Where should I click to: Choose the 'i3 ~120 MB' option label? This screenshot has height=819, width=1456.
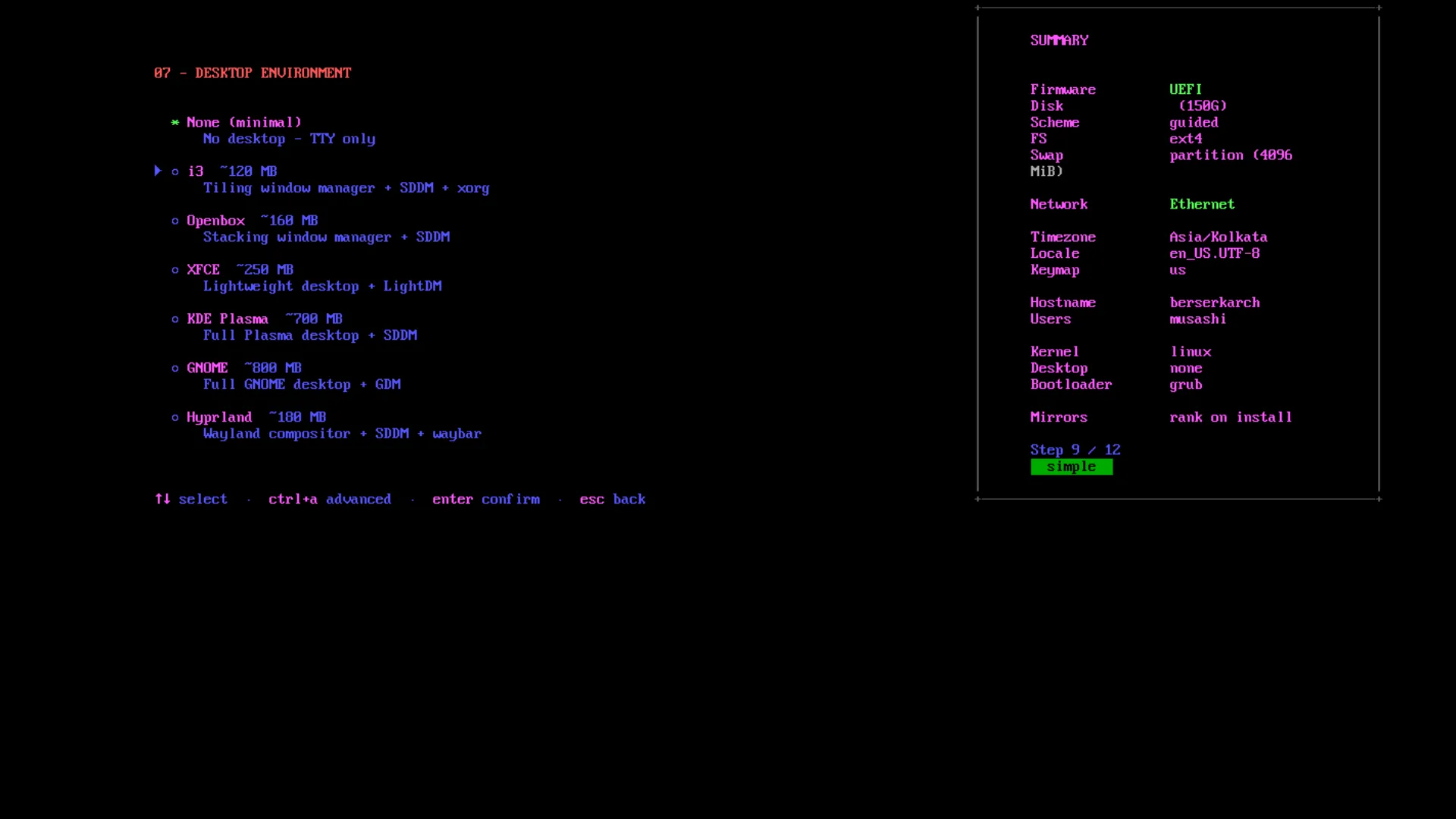233,171
